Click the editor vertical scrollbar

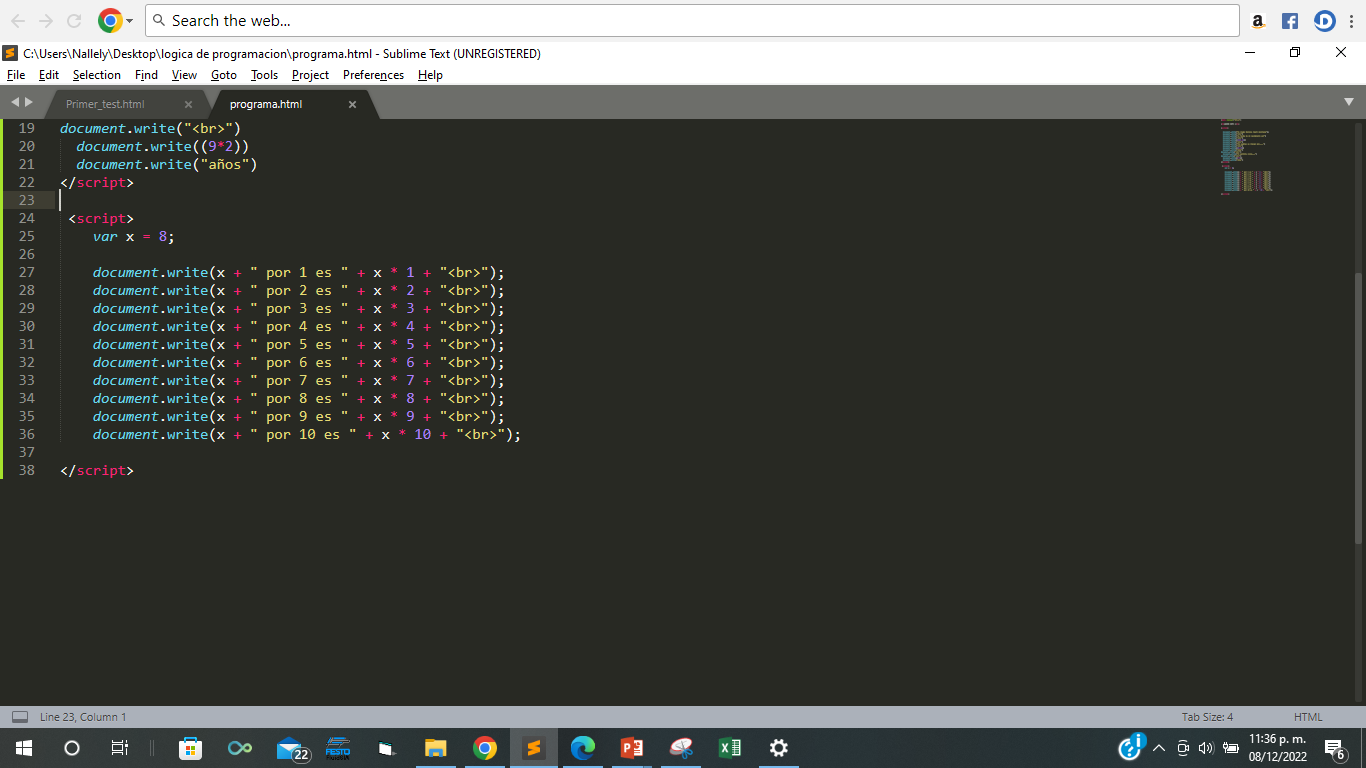(x=1358, y=408)
